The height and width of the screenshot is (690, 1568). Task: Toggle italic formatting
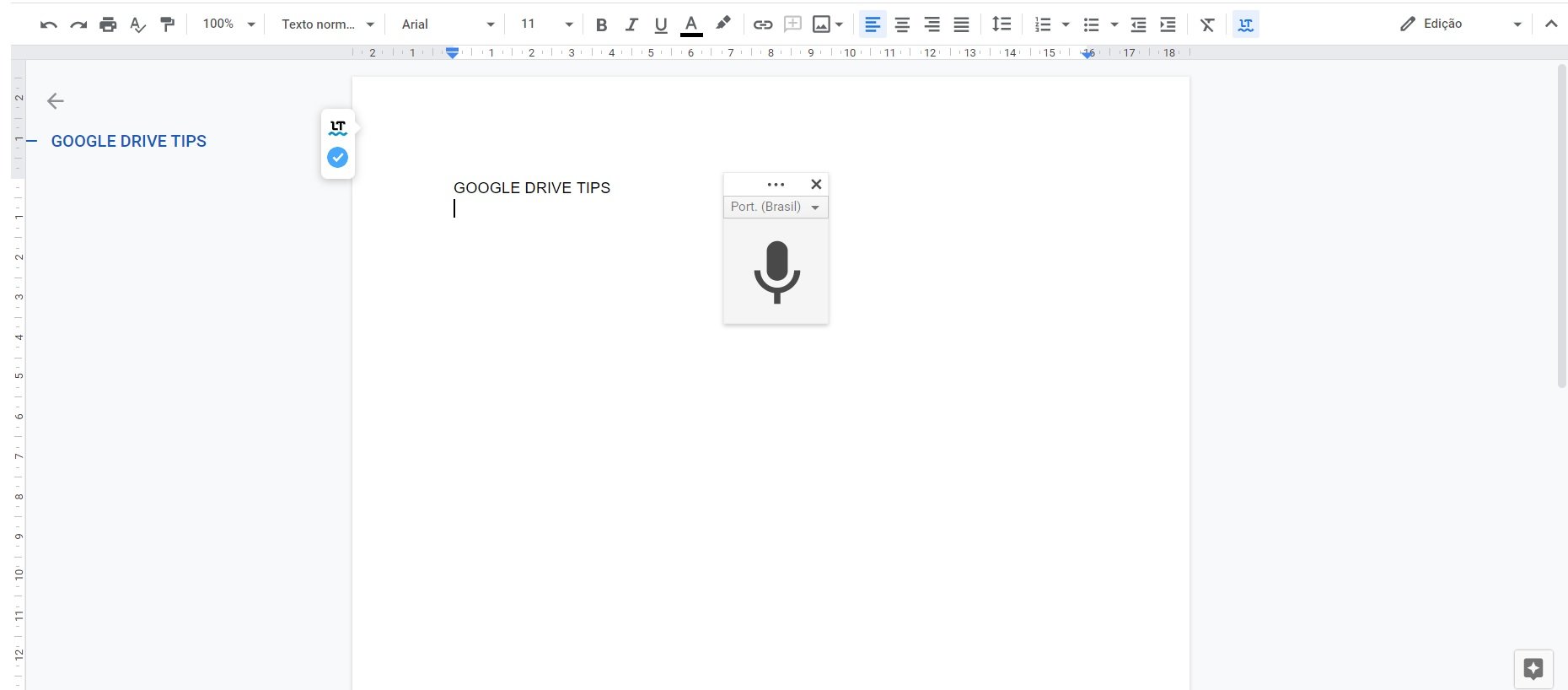(631, 24)
